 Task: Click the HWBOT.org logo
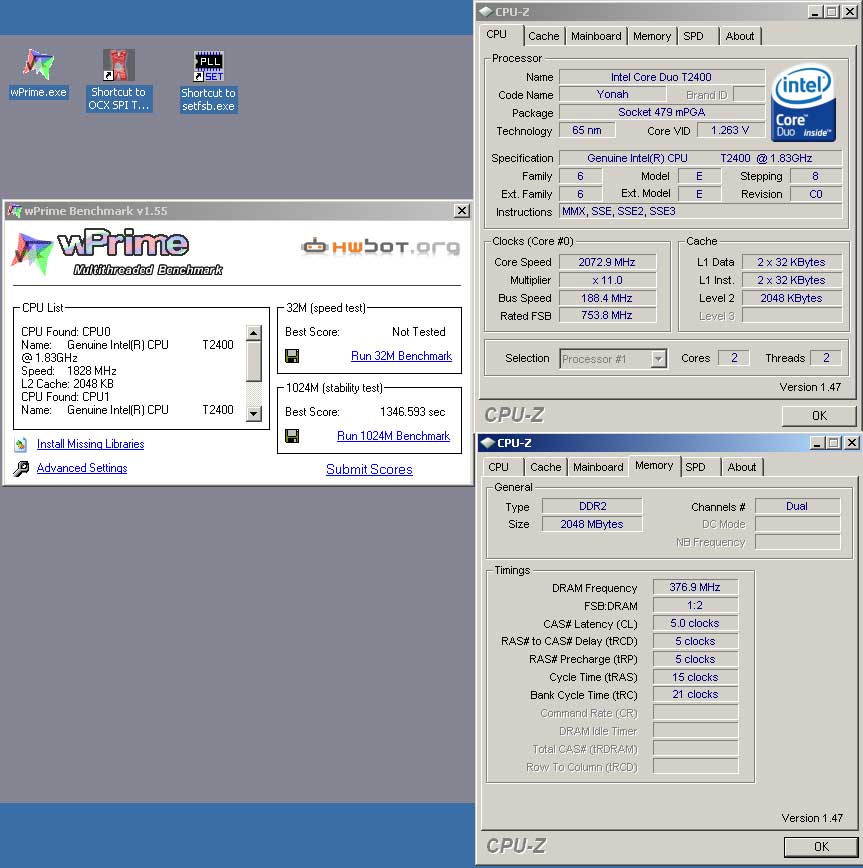pos(381,246)
